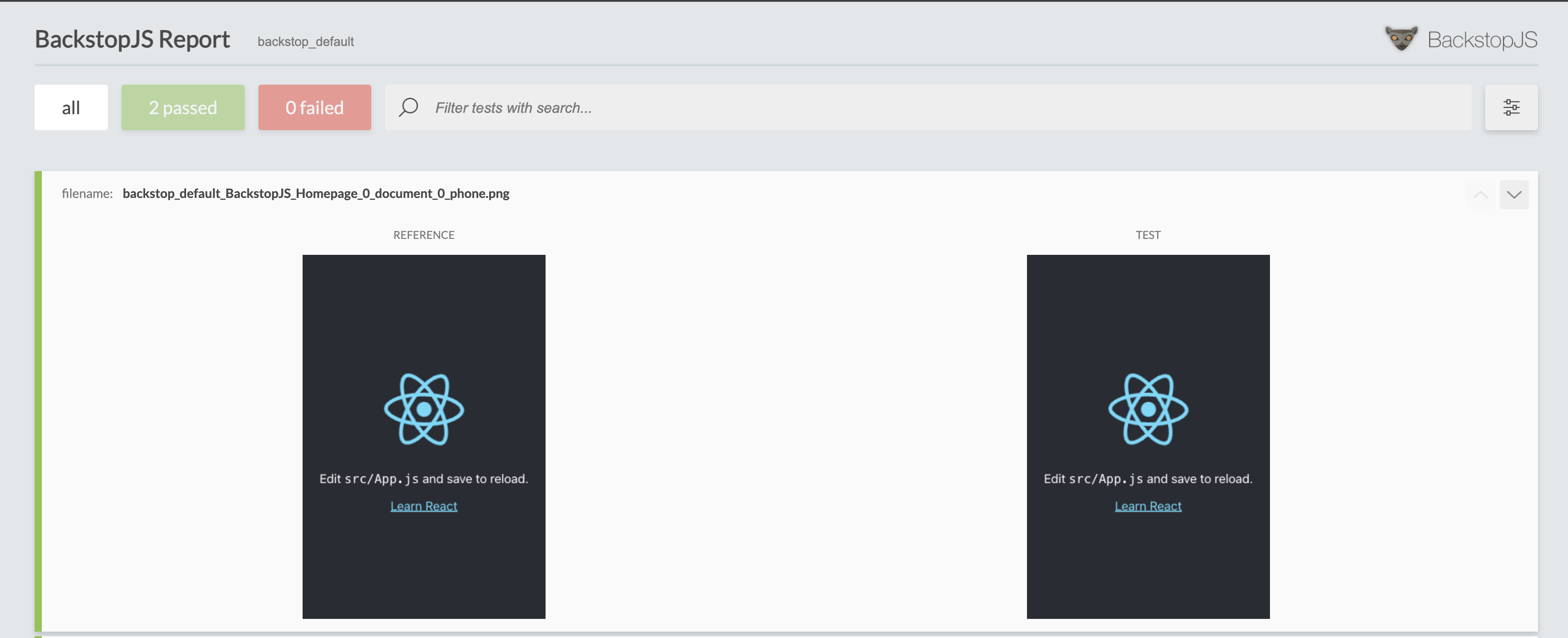Filter to the 2 passed tests
The height and width of the screenshot is (638, 1568).
pyautogui.click(x=182, y=107)
